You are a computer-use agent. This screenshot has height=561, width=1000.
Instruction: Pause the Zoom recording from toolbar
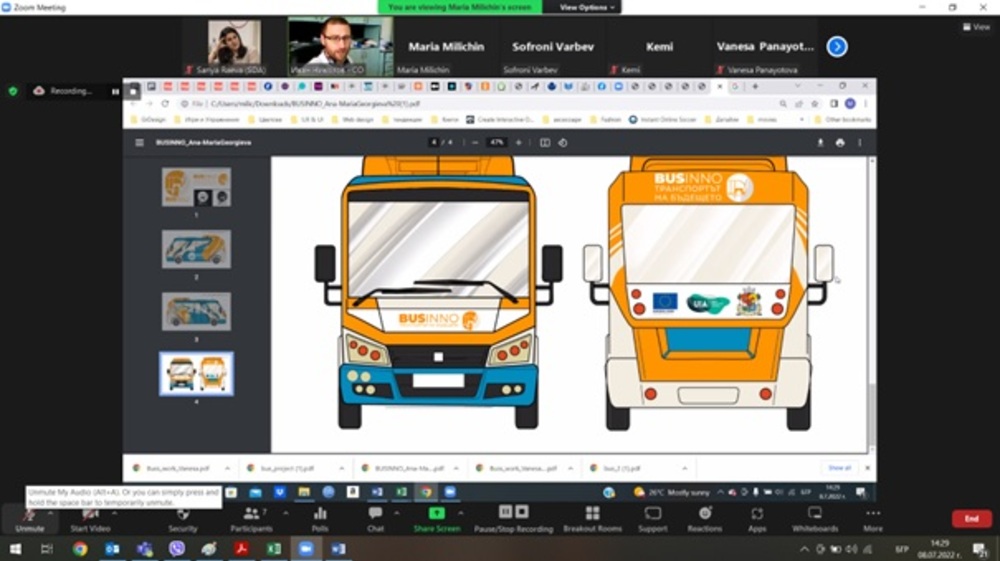coord(505,512)
